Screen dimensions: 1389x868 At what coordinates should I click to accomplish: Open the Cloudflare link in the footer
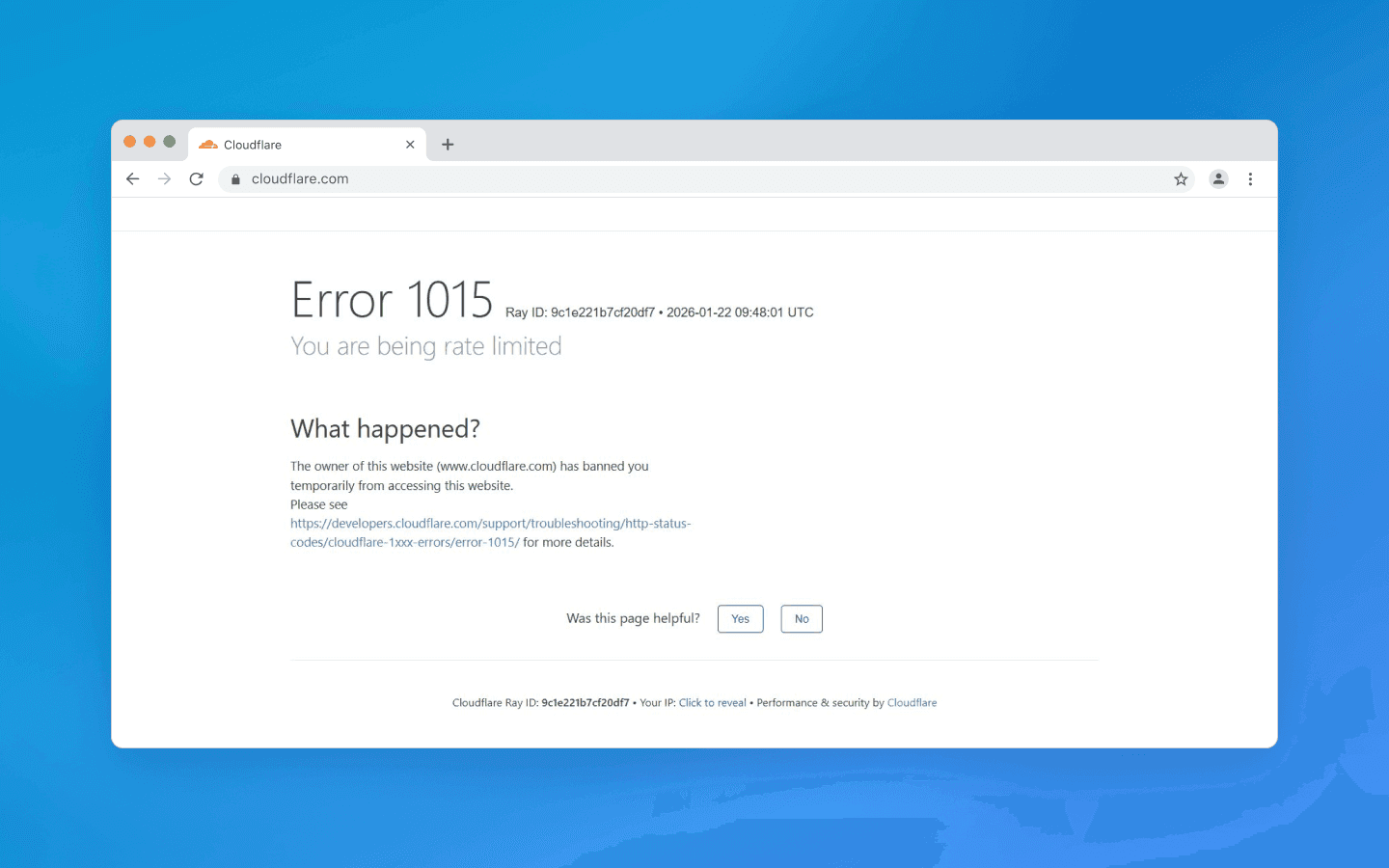[x=912, y=702]
